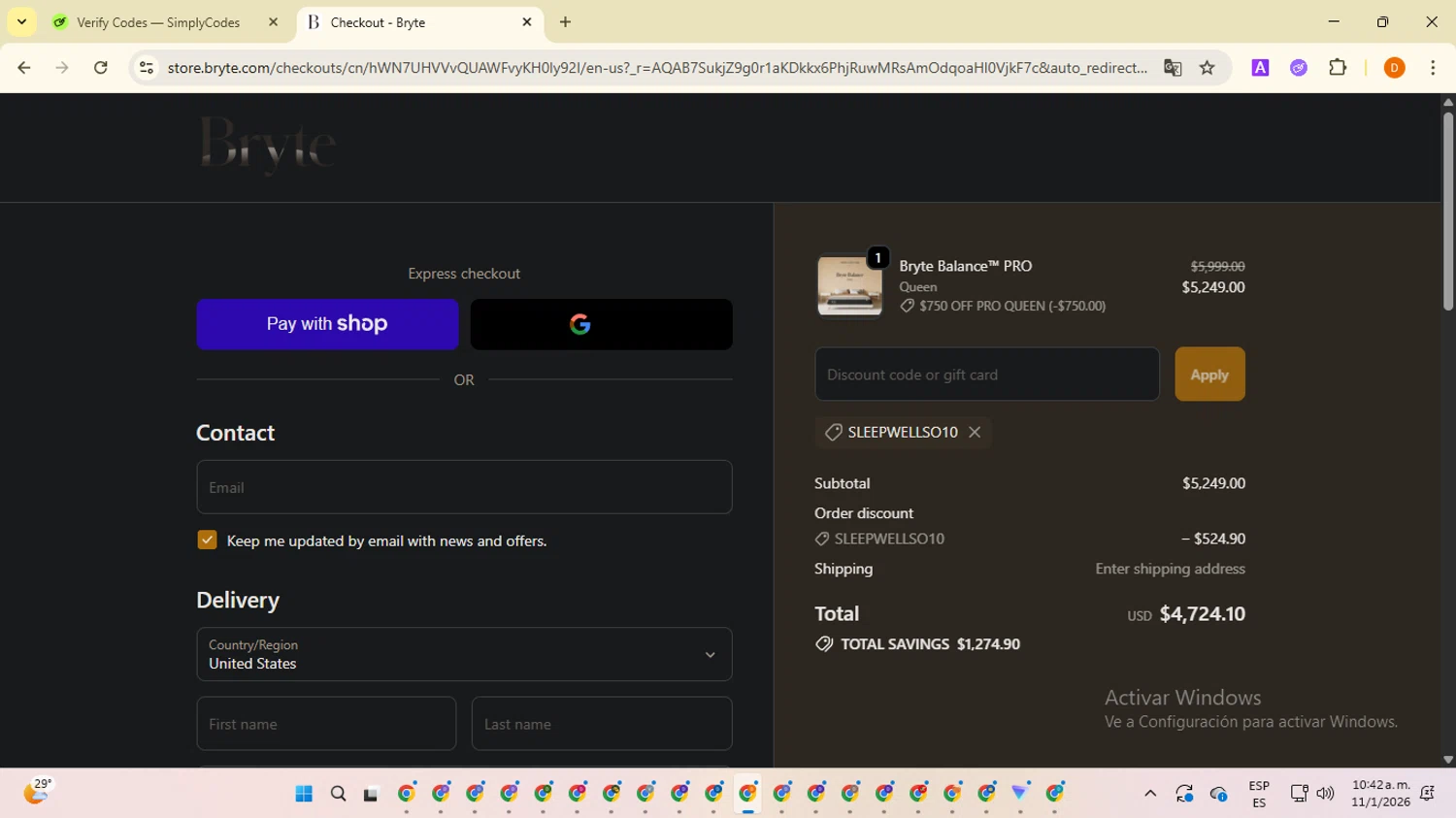Image resolution: width=1456 pixels, height=818 pixels.
Task: Open the Chrome profile avatar D
Action: coord(1394,68)
